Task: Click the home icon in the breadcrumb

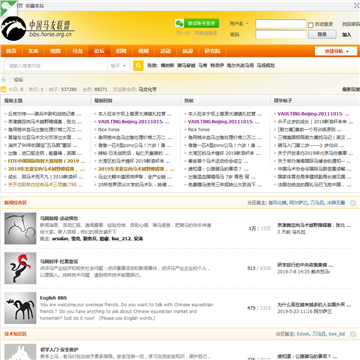Action: coord(4,80)
